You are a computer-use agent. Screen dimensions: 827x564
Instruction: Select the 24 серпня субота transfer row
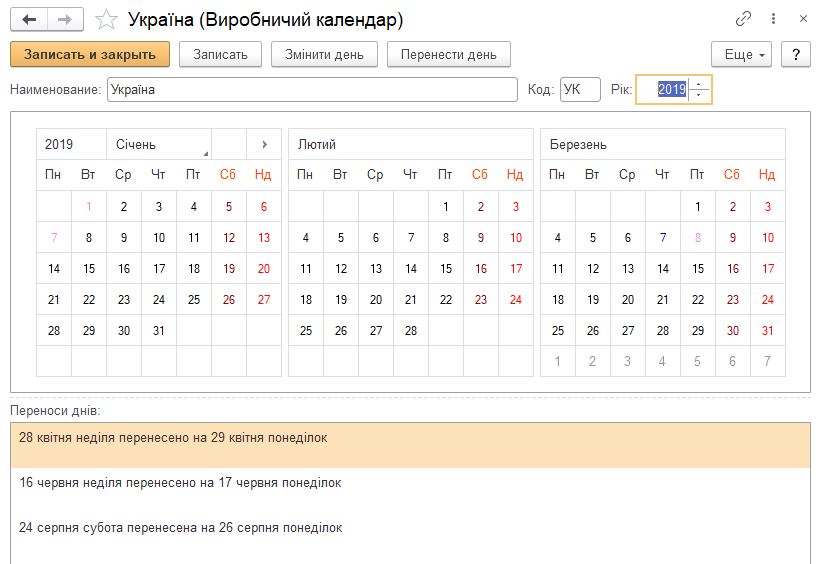click(x=410, y=535)
